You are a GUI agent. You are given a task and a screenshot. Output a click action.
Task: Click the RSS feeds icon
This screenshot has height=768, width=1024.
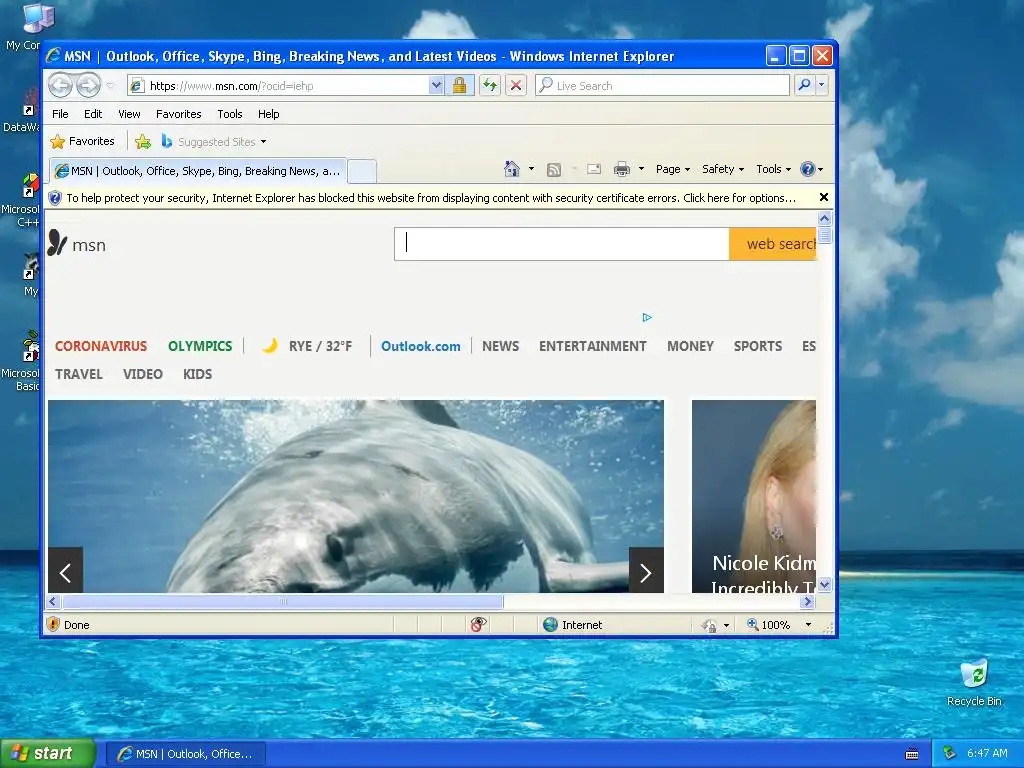click(x=554, y=170)
